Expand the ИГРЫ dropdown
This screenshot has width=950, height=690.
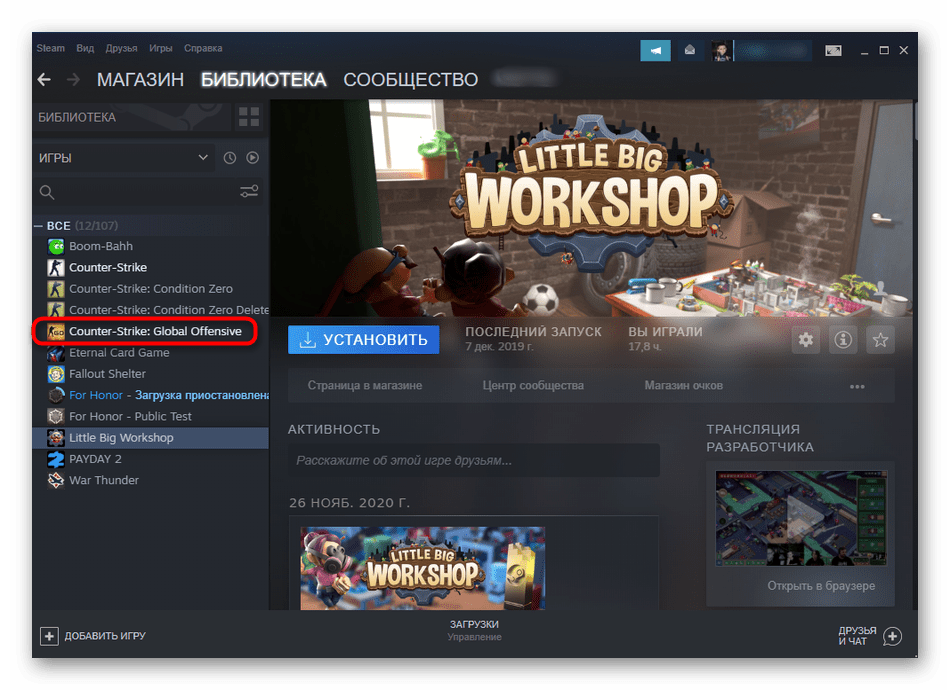click(x=203, y=158)
